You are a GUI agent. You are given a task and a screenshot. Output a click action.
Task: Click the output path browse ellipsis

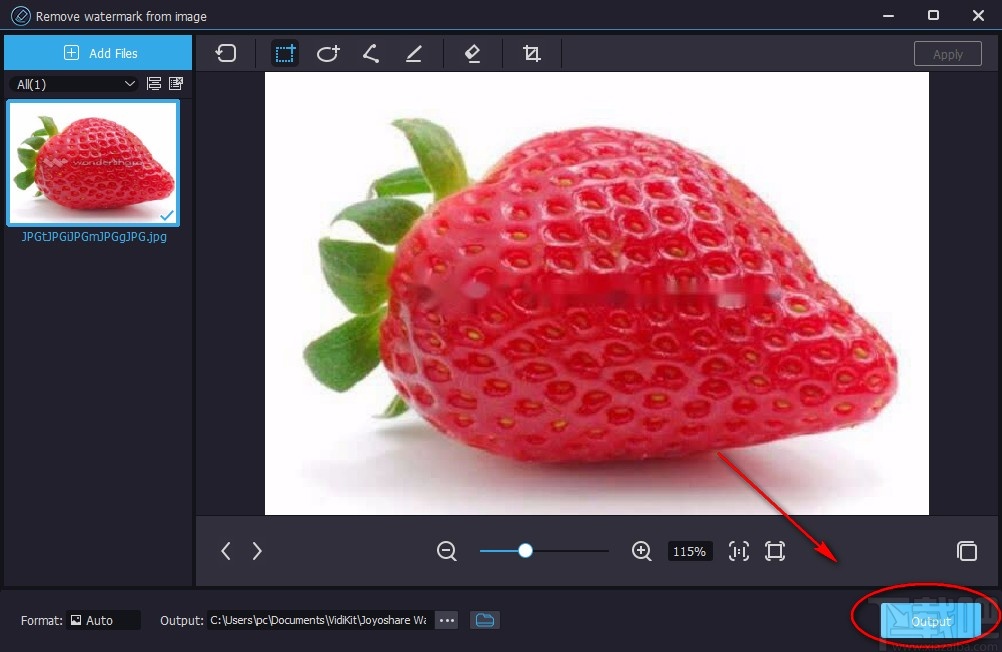pos(446,620)
